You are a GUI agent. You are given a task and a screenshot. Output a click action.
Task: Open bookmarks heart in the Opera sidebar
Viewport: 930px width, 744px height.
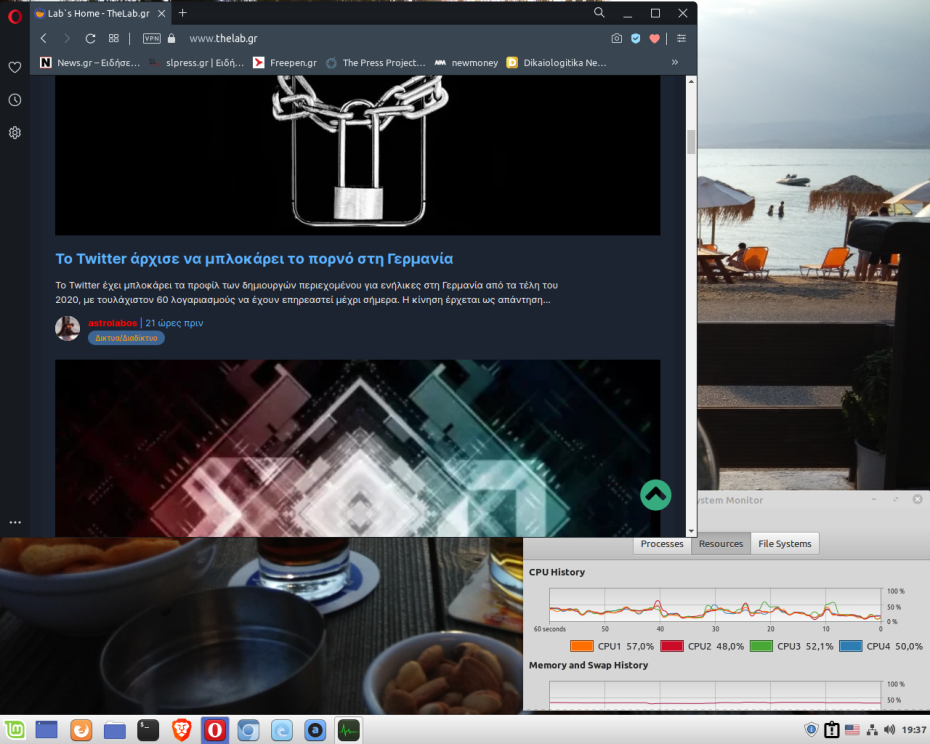click(x=14, y=67)
